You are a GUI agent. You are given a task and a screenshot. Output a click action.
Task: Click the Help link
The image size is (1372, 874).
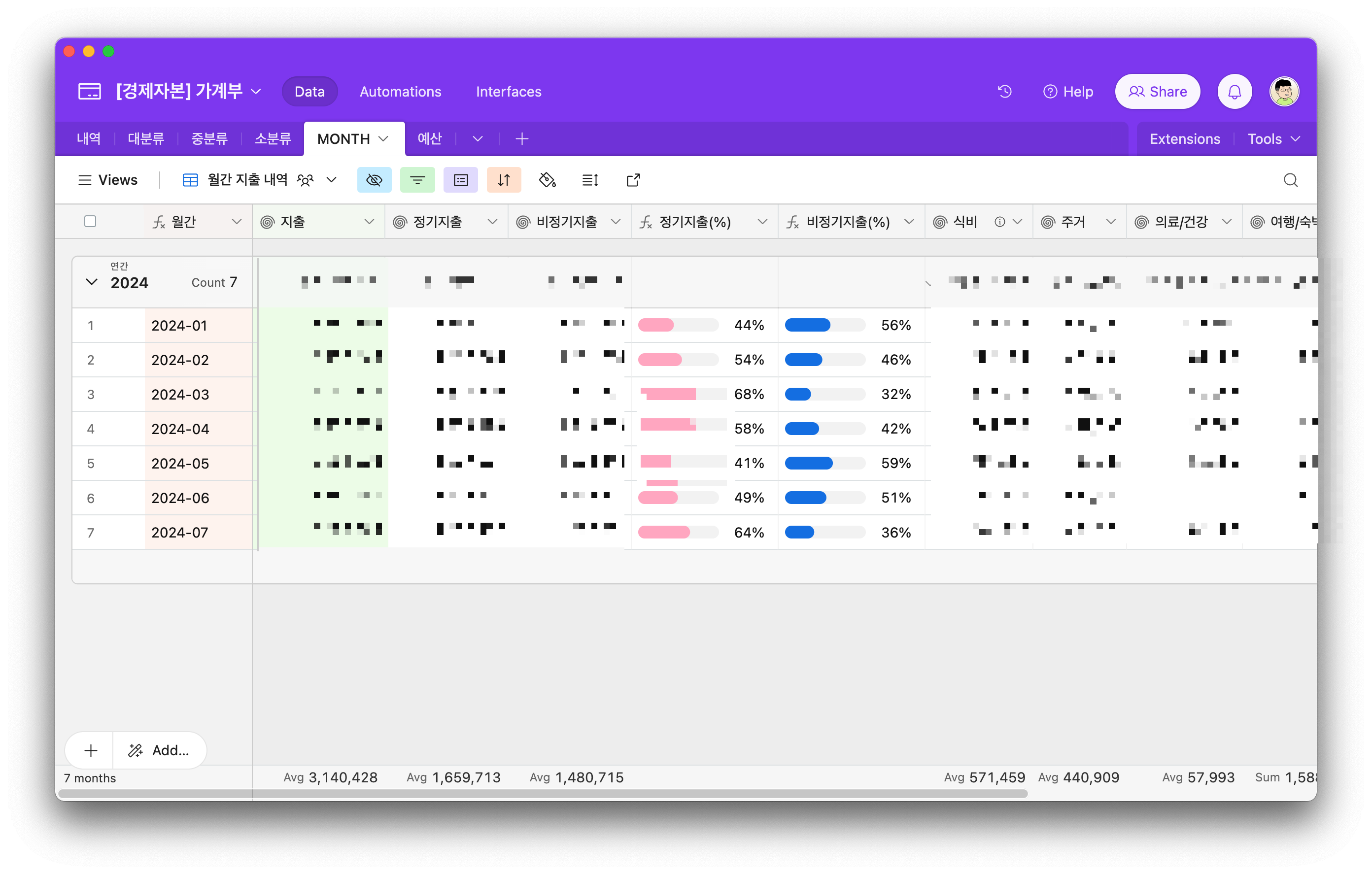1068,92
